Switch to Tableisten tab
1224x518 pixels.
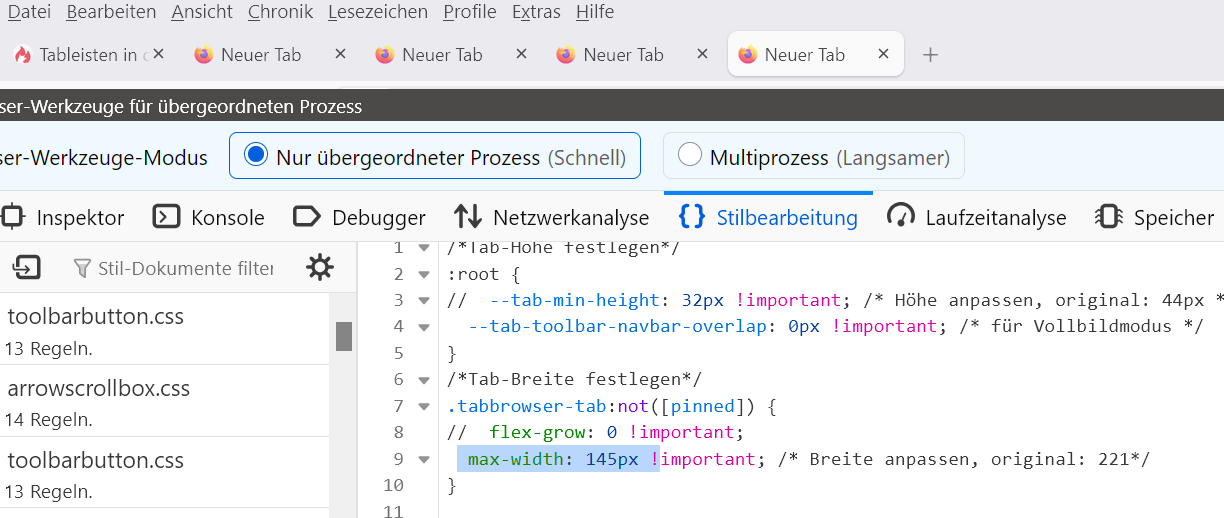click(80, 55)
